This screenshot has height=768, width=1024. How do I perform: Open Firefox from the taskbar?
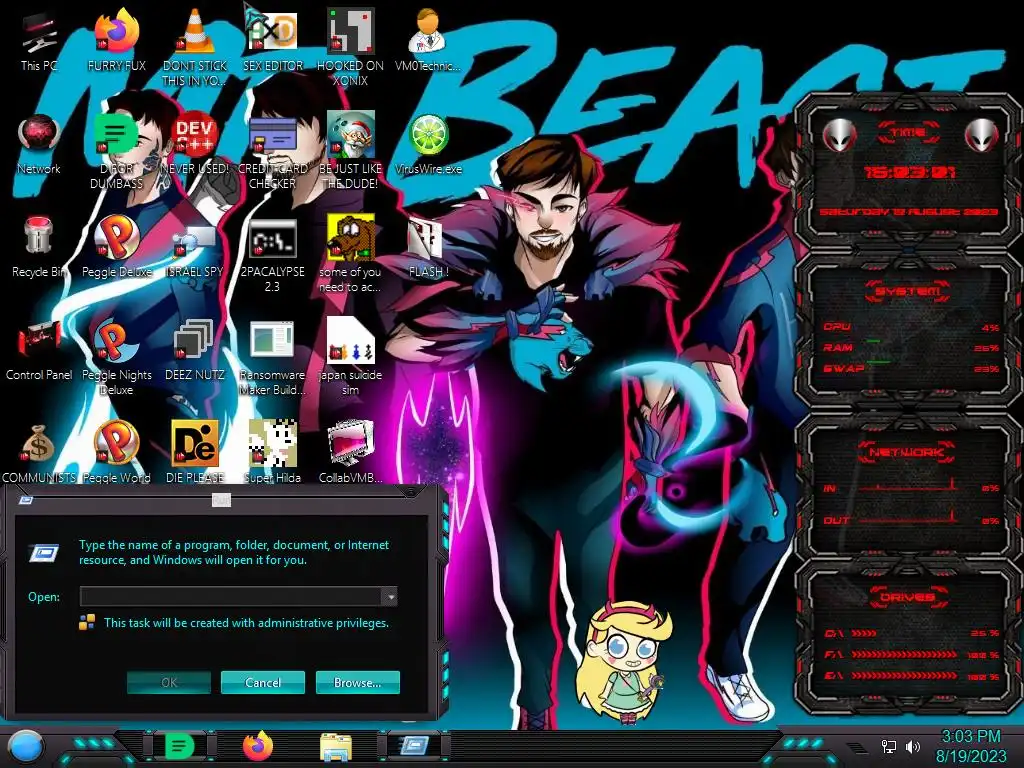point(258,746)
